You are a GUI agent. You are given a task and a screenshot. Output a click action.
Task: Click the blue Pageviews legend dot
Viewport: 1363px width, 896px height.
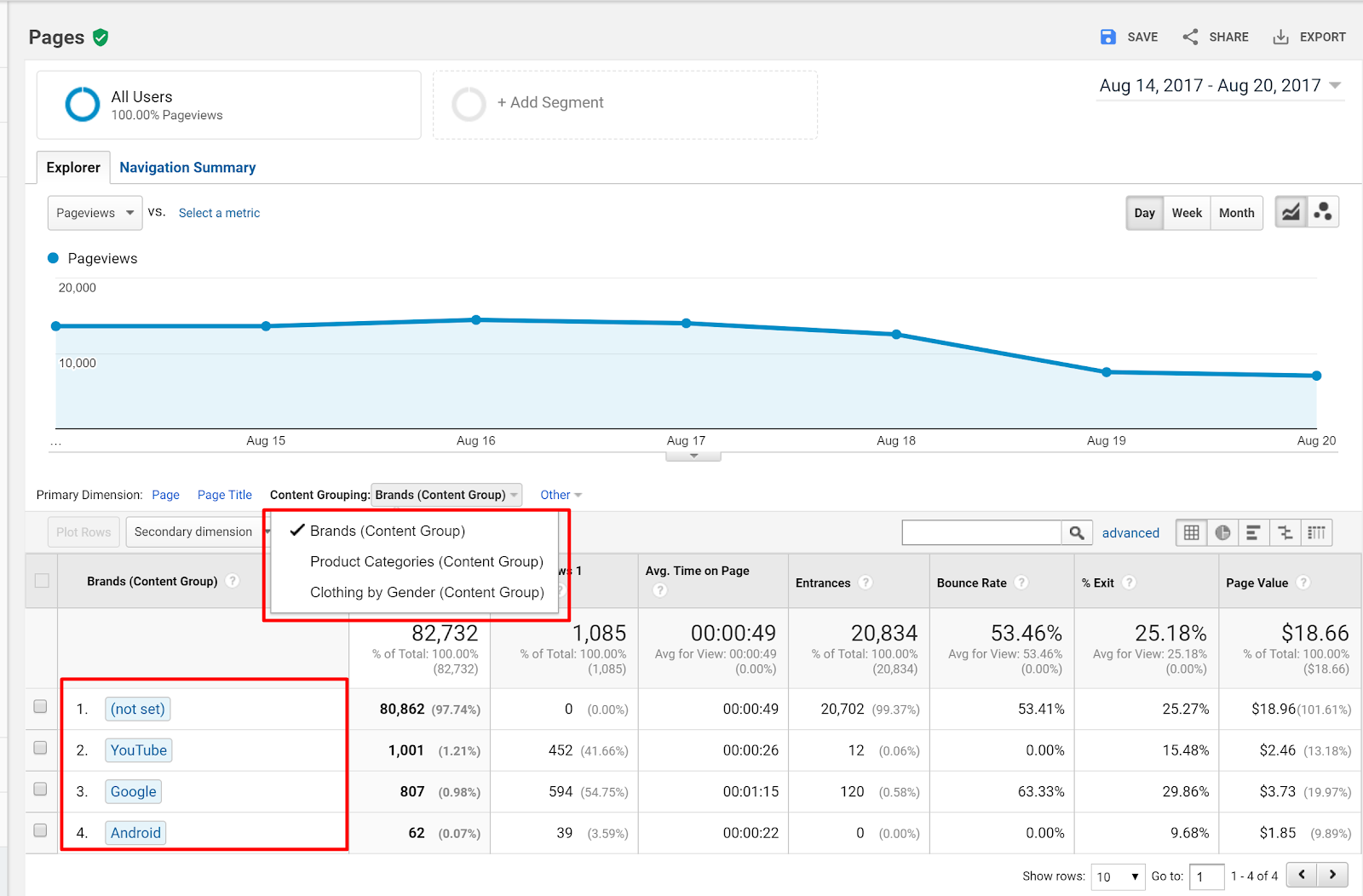[54, 258]
